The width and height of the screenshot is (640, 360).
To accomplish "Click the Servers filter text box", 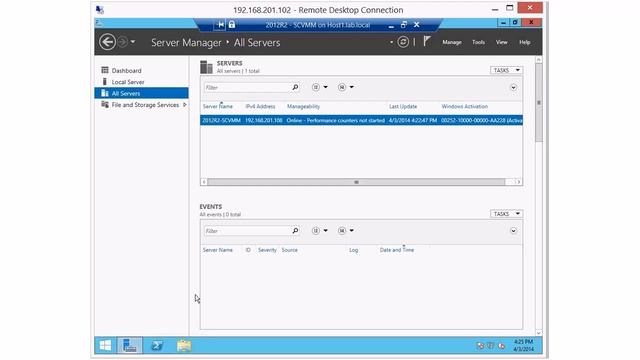I will pos(247,87).
